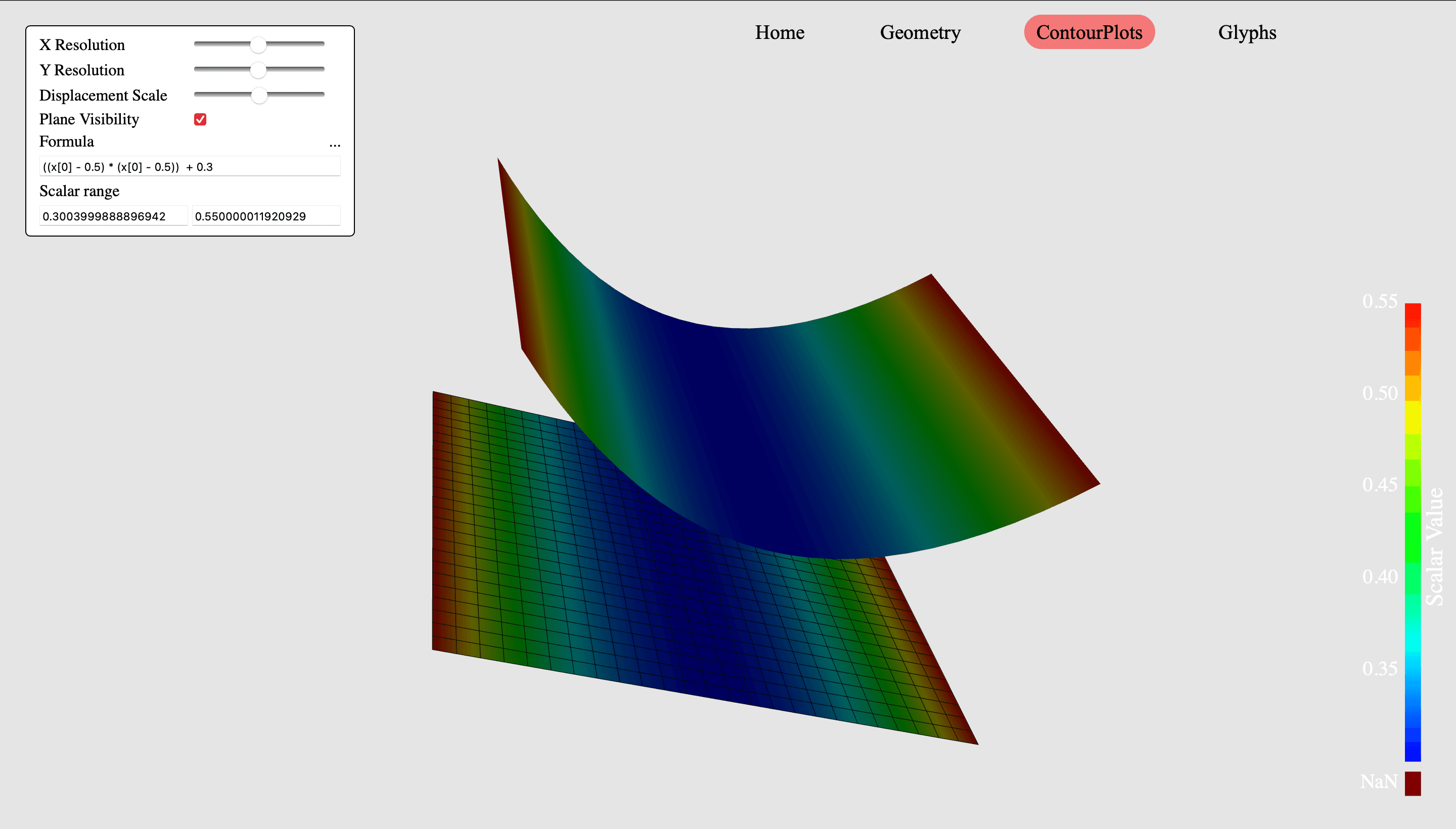Open the Glyphs tab
Screen dimensions: 1456x829
[1247, 32]
